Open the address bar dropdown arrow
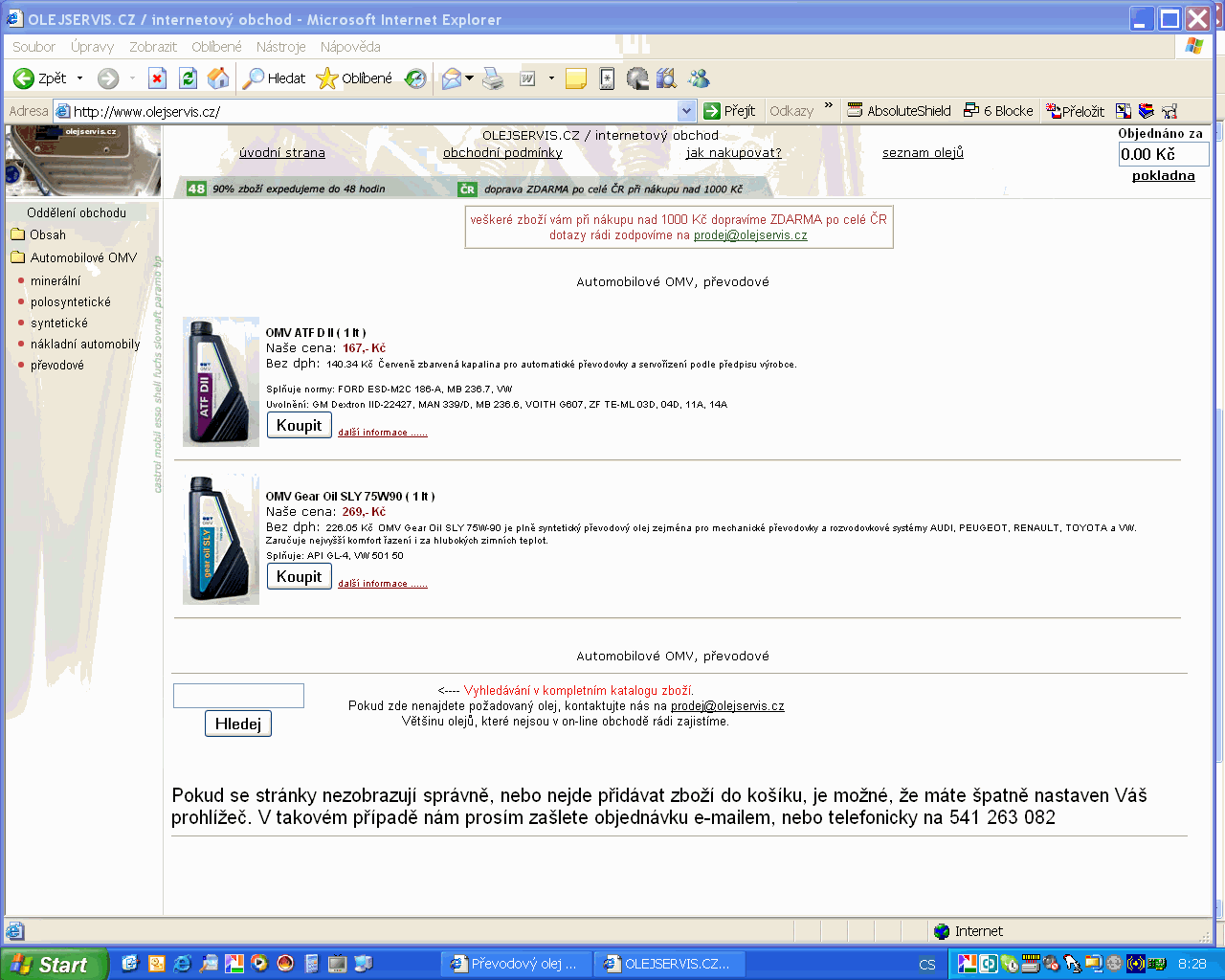The image size is (1225, 980). (686, 111)
